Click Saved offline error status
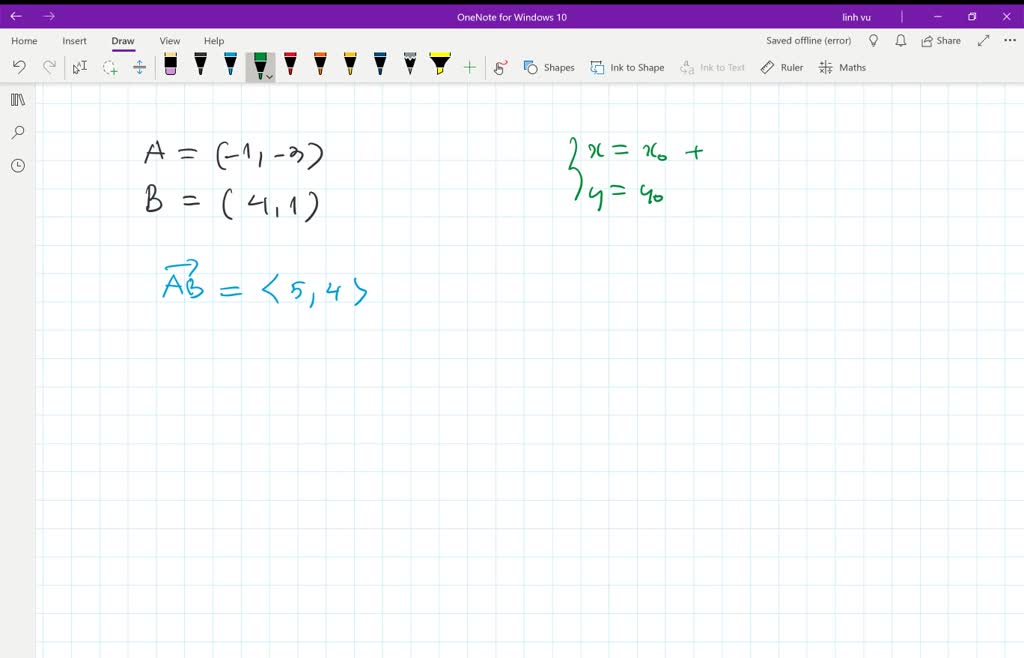Viewport: 1024px width, 658px height. pyautogui.click(x=807, y=40)
